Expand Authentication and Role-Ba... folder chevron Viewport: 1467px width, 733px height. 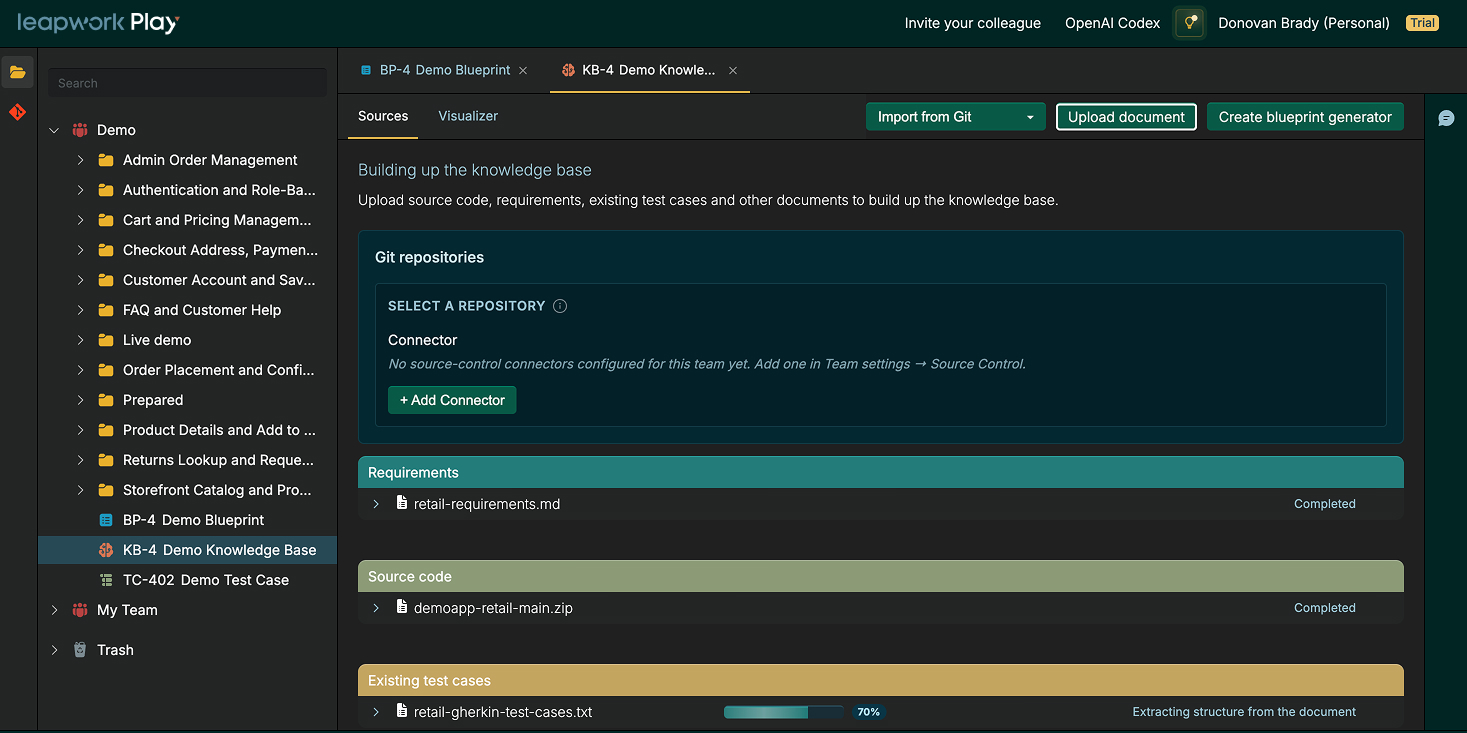coord(80,190)
